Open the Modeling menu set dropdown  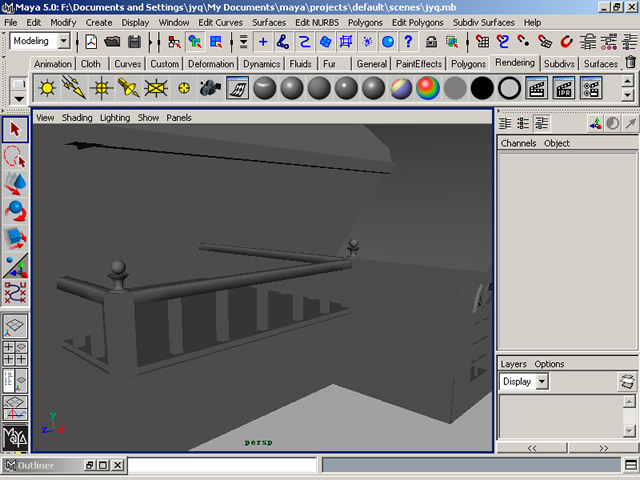[x=64, y=41]
